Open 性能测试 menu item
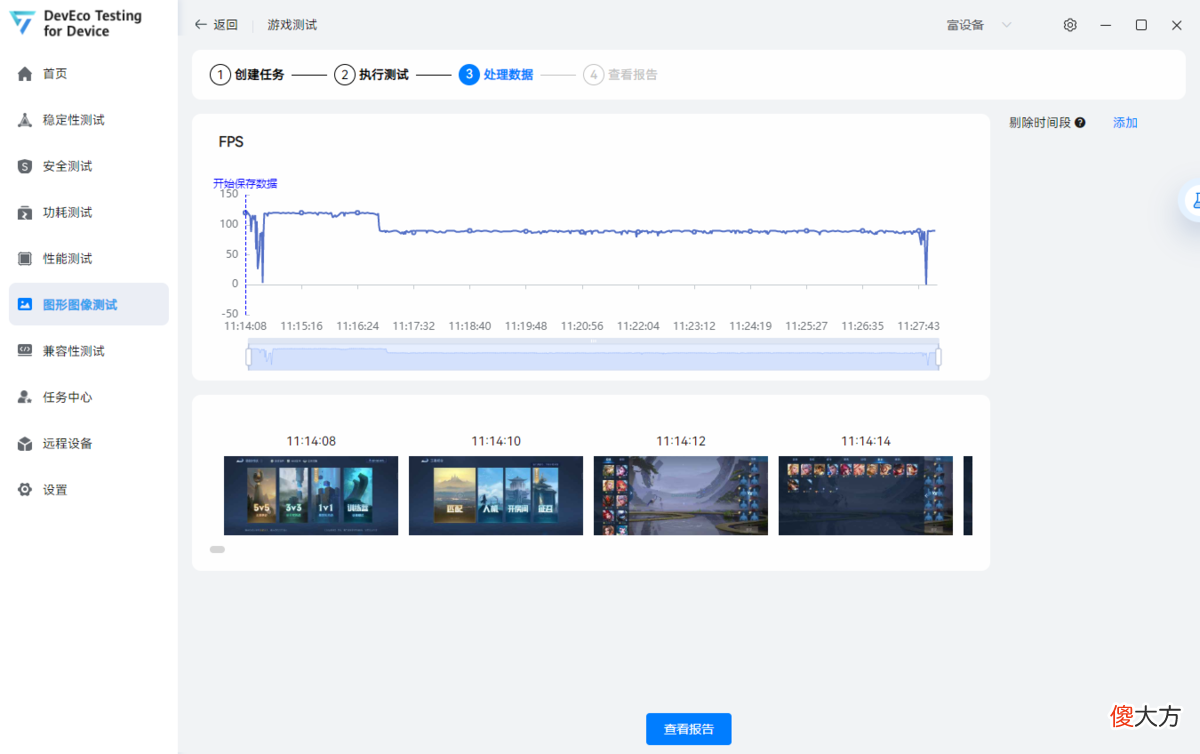1200x754 pixels. pos(89,259)
